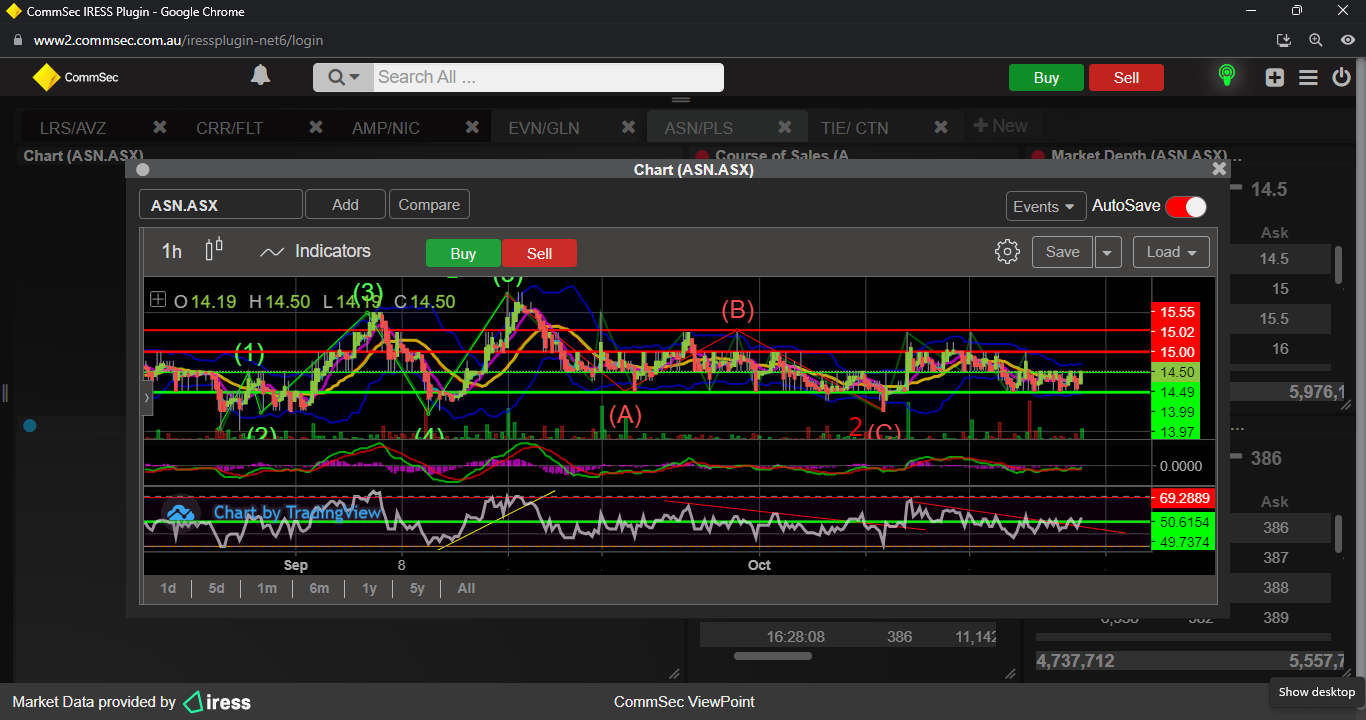Click the green lightbulb ideas icon

point(1226,76)
